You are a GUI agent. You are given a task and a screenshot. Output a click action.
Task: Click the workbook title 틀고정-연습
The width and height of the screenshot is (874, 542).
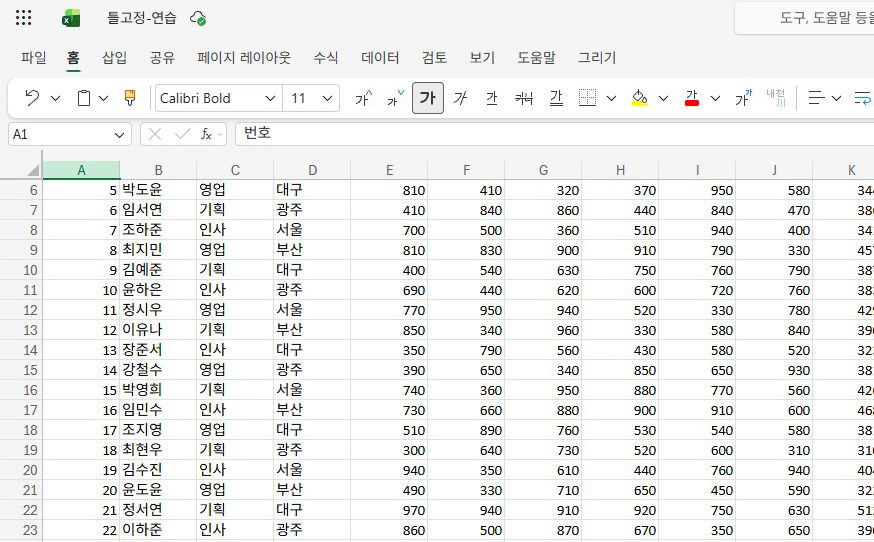[x=142, y=18]
